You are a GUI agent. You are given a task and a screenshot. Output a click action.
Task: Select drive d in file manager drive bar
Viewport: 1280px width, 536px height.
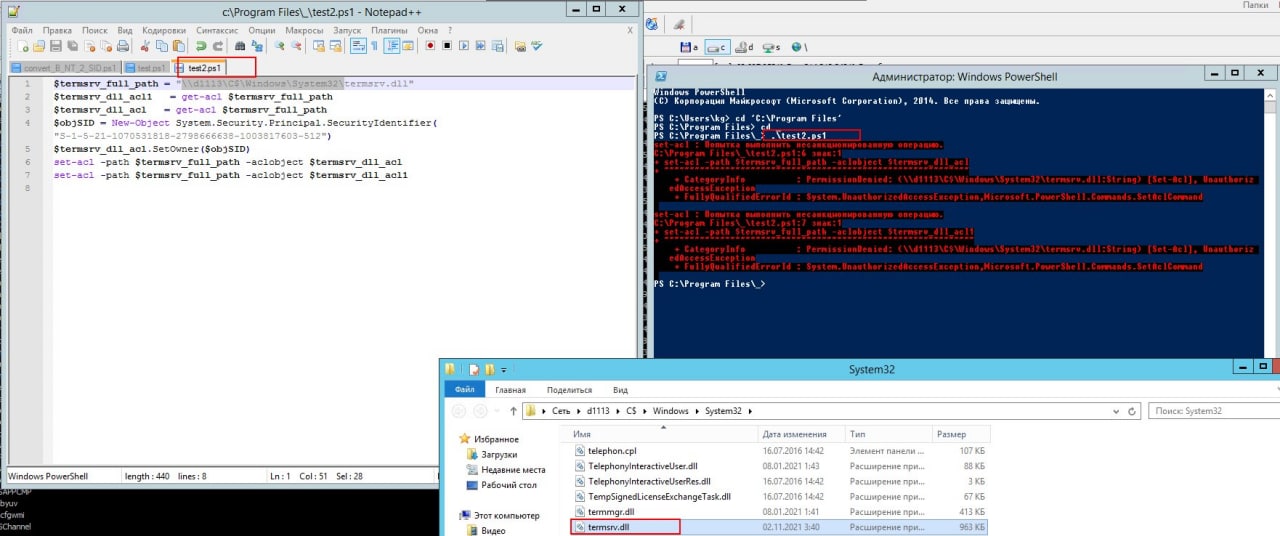coord(745,47)
